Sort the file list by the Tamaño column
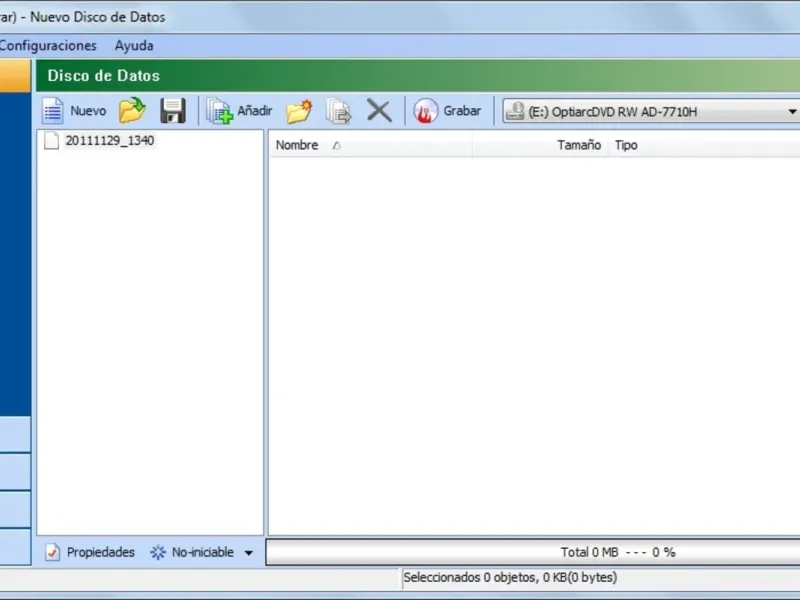 [540, 145]
